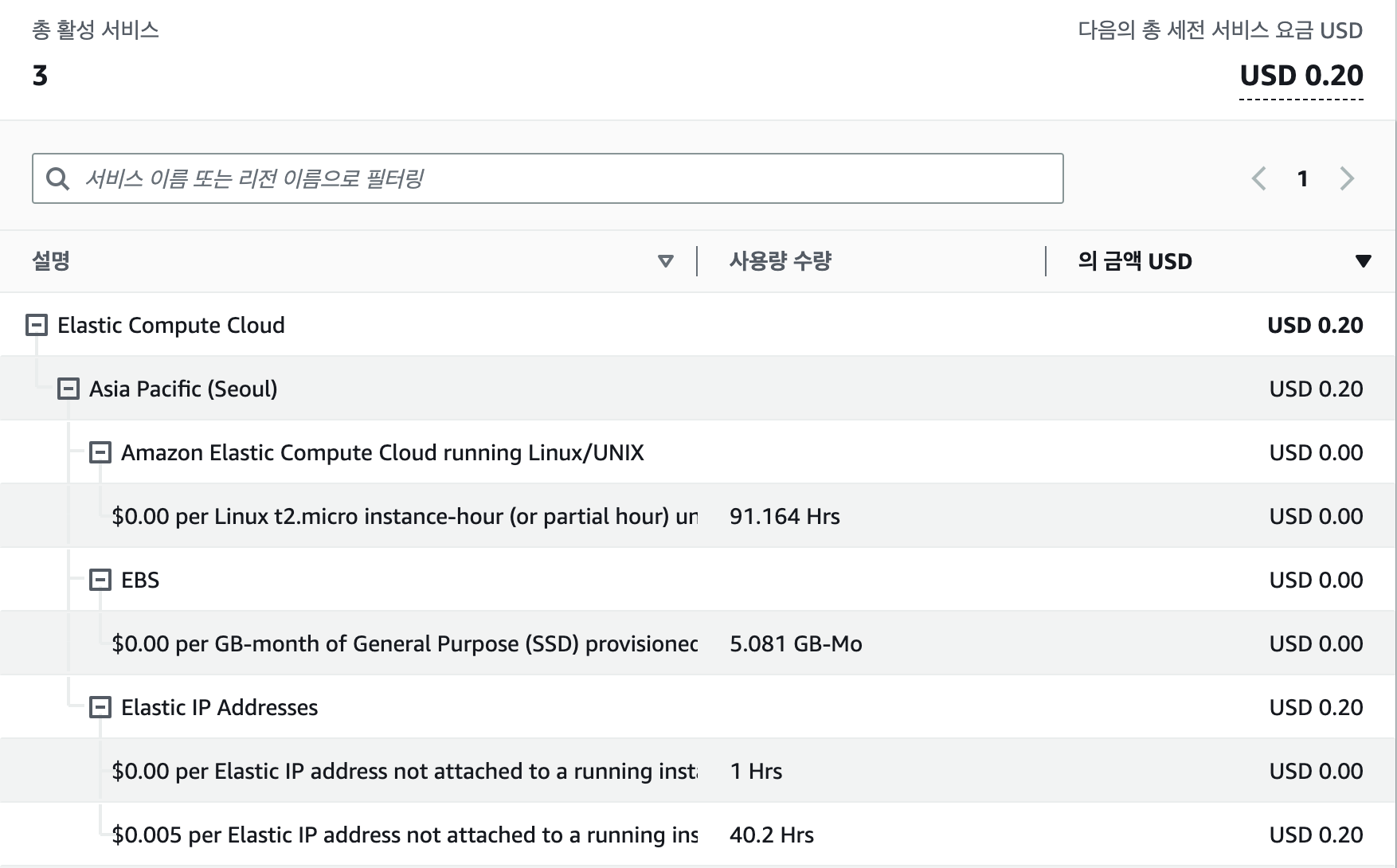This screenshot has height=868, width=1397.
Task: Collapse the EBS section
Action: point(100,580)
